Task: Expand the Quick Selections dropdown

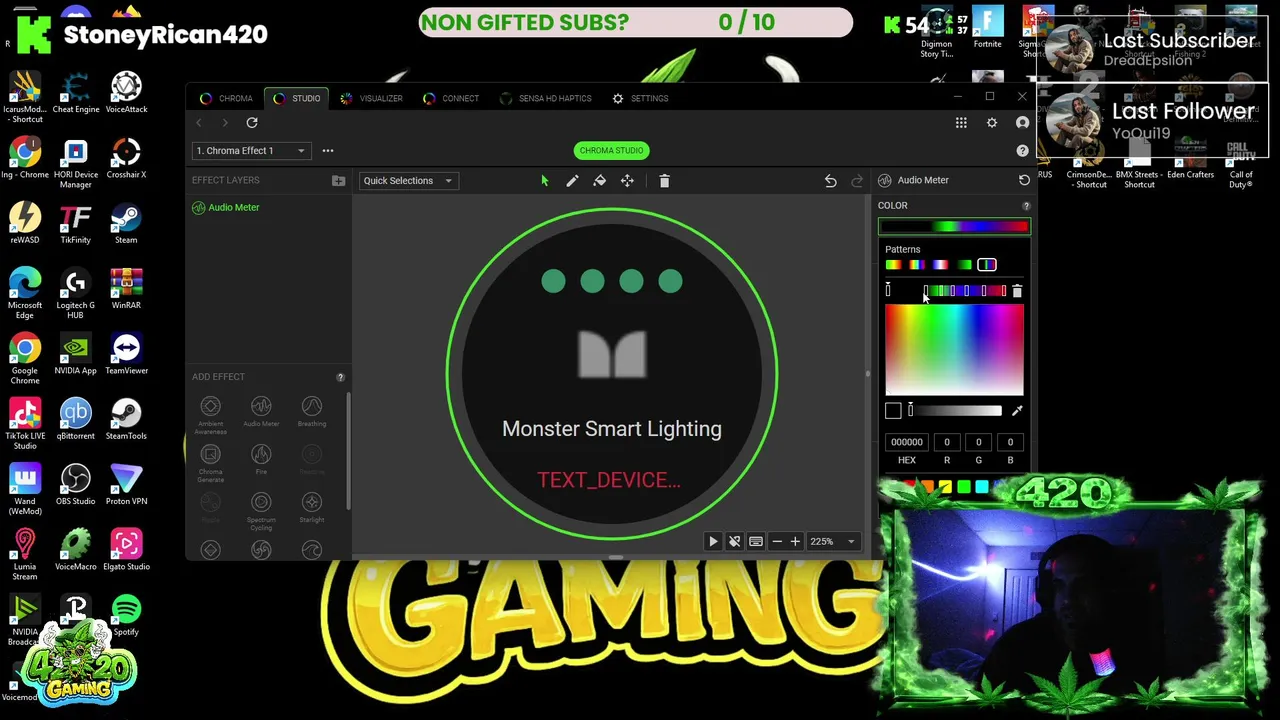Action: tap(408, 181)
